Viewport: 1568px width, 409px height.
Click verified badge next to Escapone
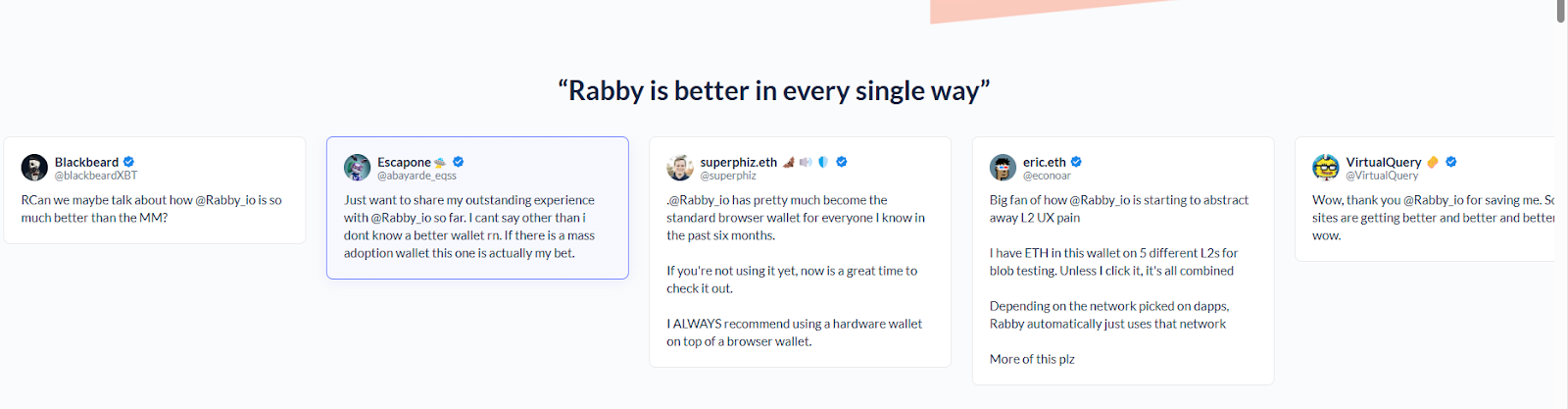458,162
